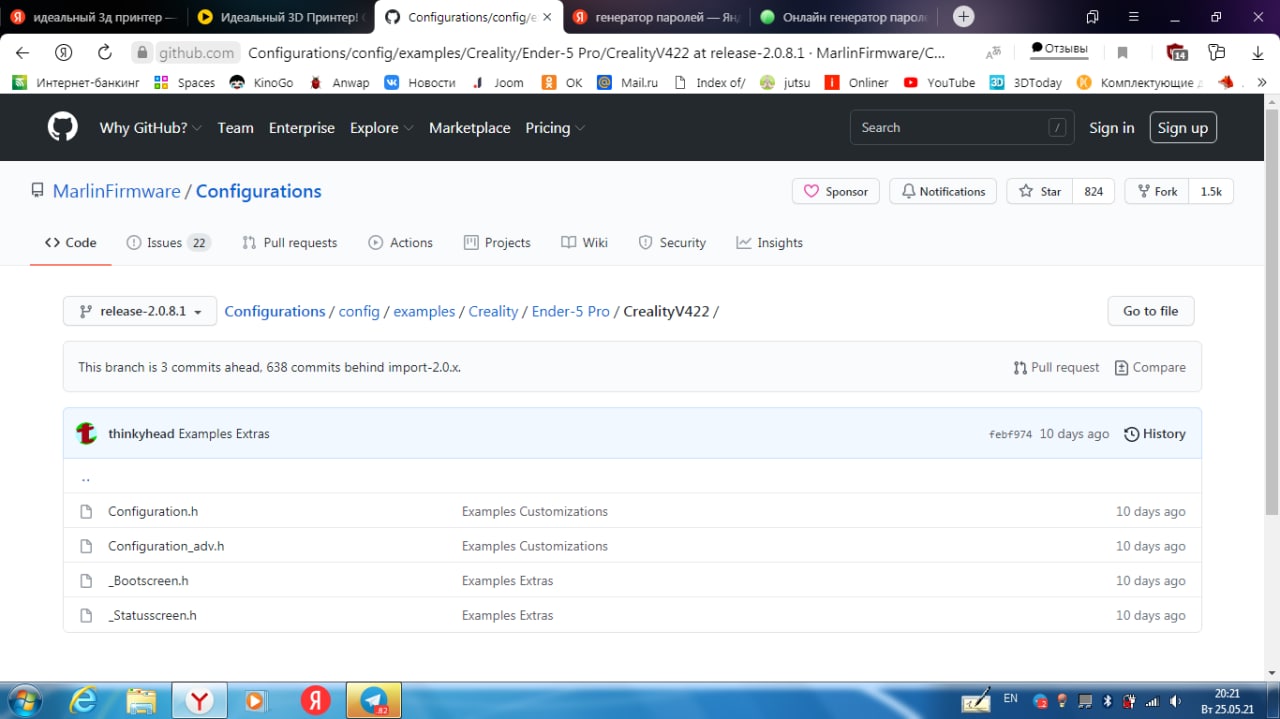This screenshot has width=1280, height=719.
Task: Open Configuration_adv.h file
Action: 166,546
